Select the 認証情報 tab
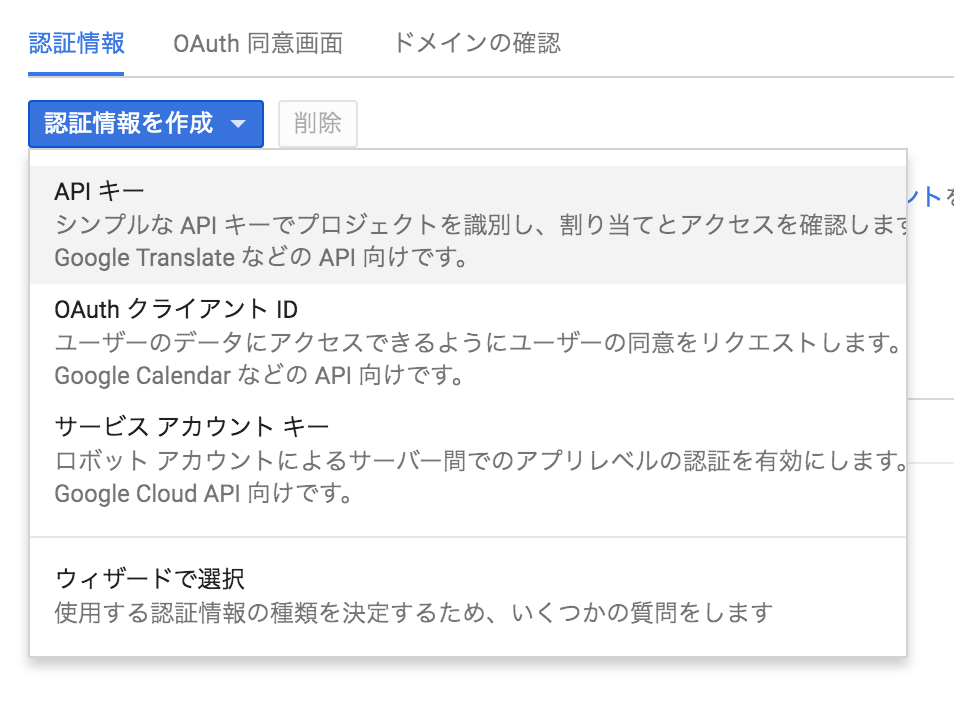This screenshot has height=716, width=954. [x=77, y=43]
